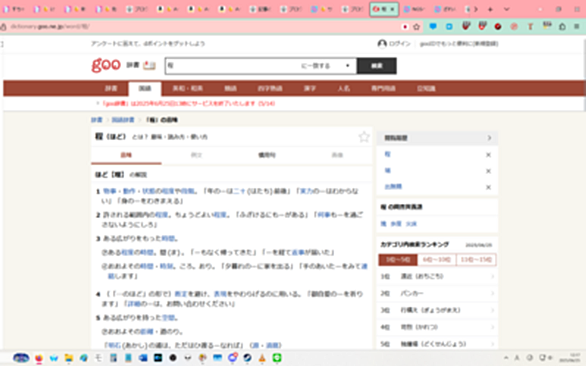Image resolution: width=586 pixels, height=366 pixels.
Task: Open the red service termination notice link
Action: point(188,104)
